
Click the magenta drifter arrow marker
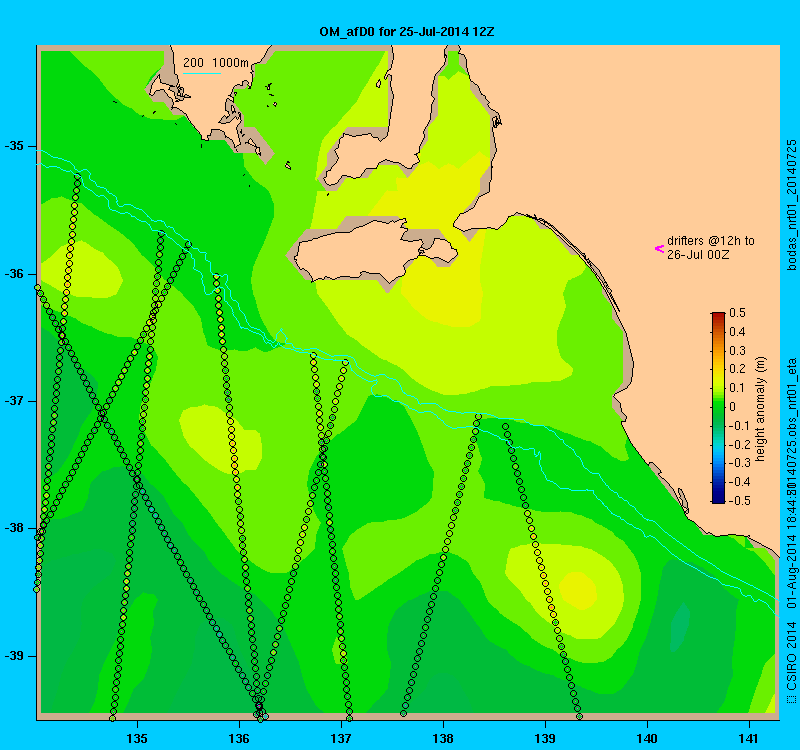point(659,248)
